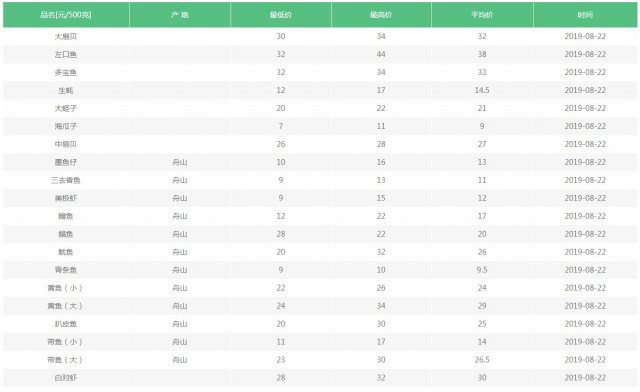Select the 三去酱鱼 product name
Viewport: 640px width, 392px height.
(66, 180)
